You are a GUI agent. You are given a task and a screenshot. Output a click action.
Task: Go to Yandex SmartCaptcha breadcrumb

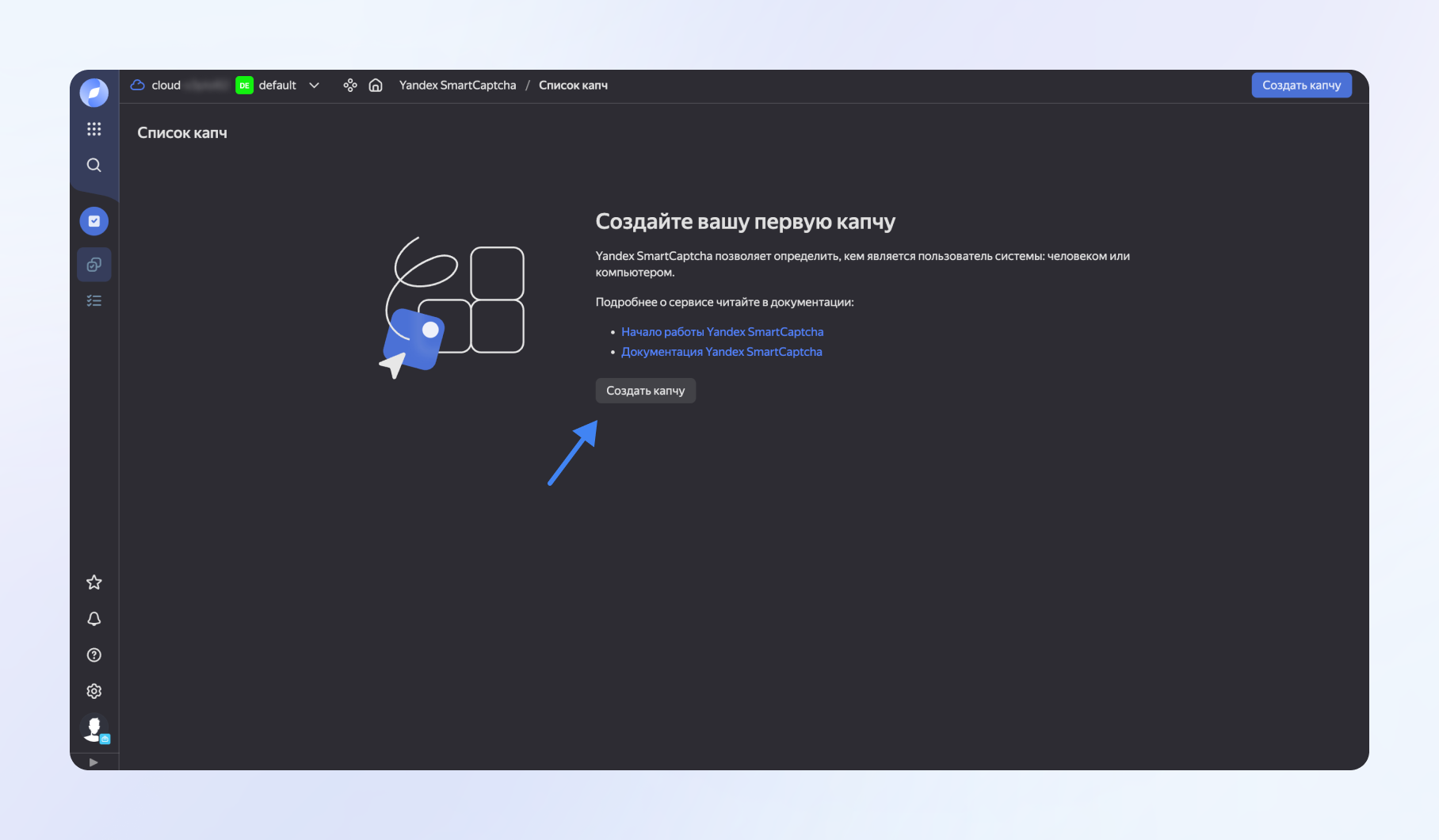pos(457,86)
